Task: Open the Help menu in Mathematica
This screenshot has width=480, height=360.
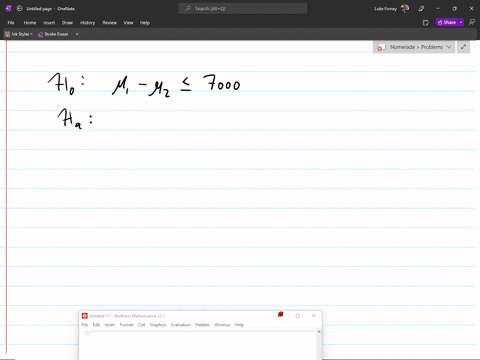Action: tap(239, 325)
